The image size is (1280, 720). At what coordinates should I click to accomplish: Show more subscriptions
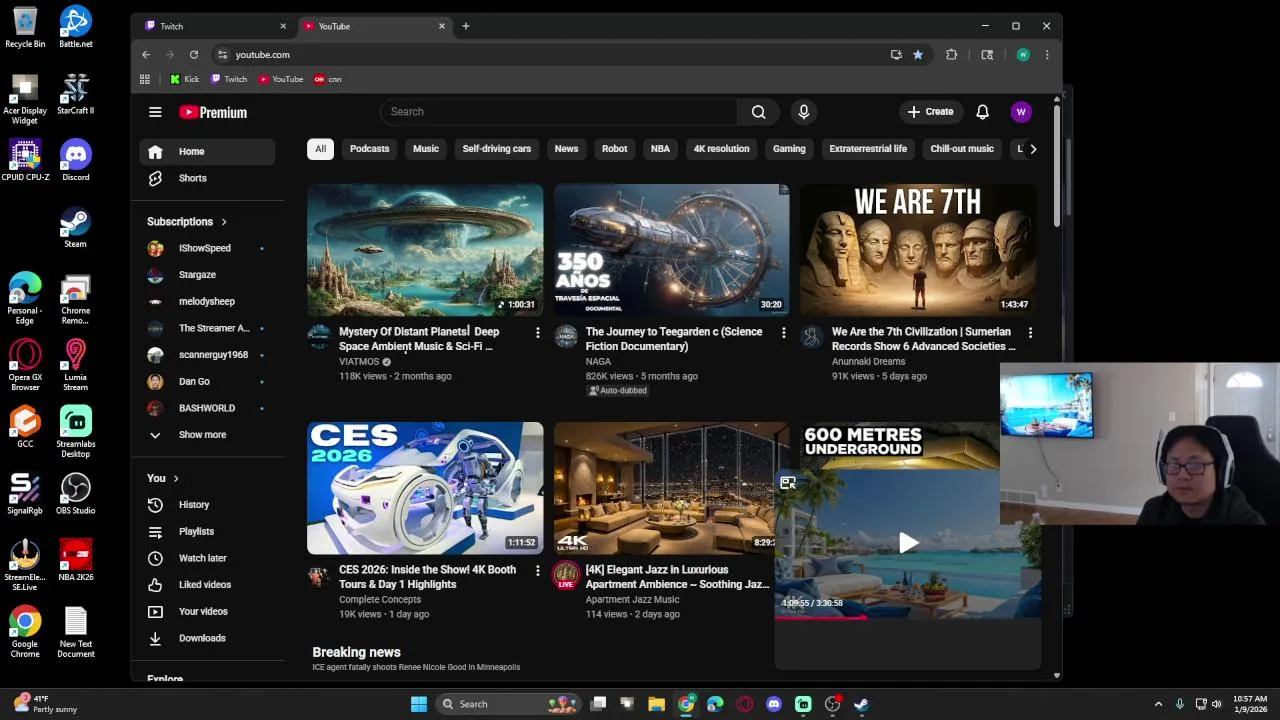(207, 435)
